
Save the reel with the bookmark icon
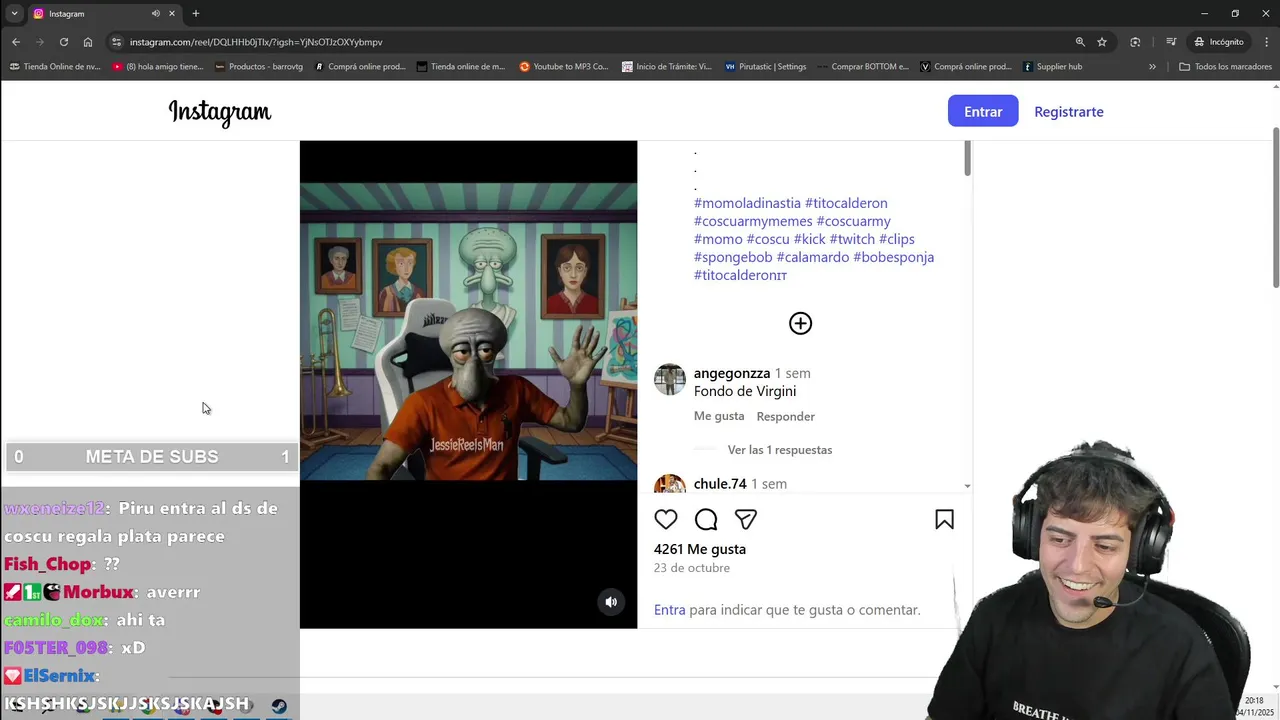944,519
